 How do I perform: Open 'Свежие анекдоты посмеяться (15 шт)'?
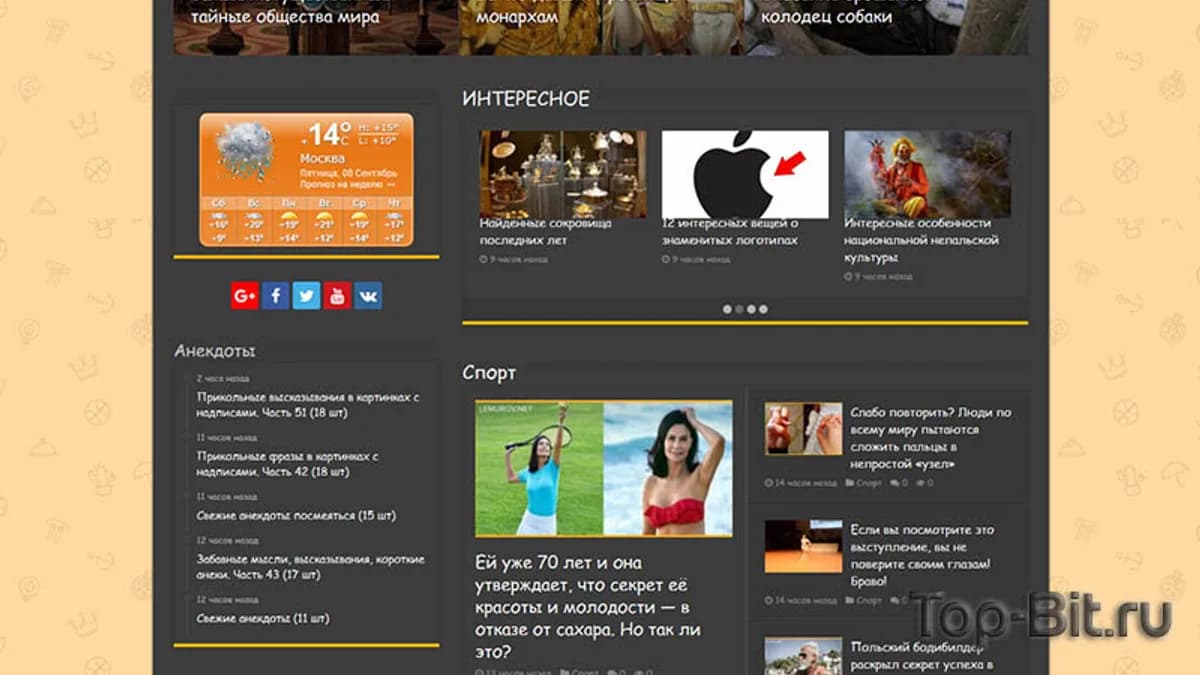(296, 515)
